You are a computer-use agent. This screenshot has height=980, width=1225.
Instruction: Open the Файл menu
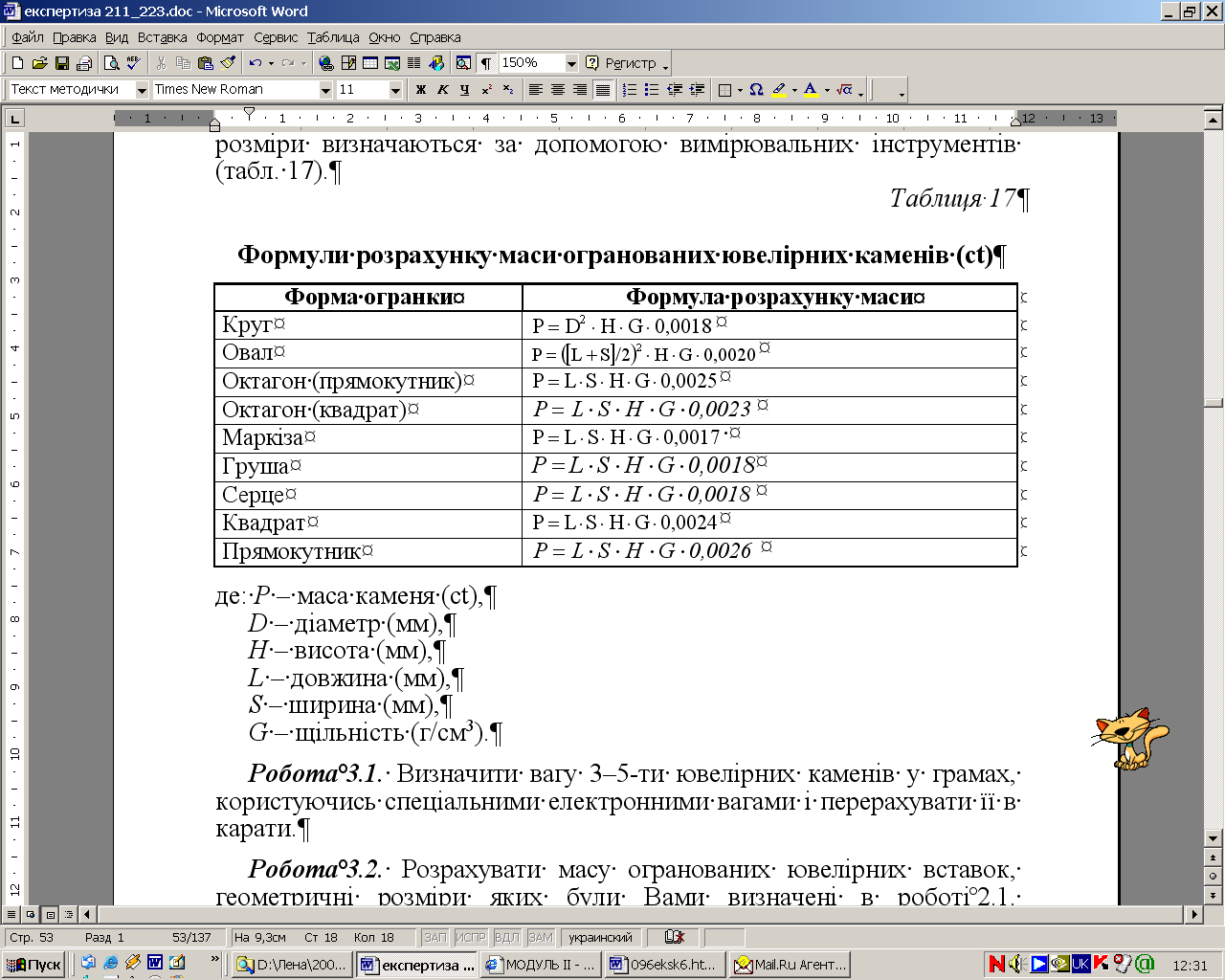(x=27, y=37)
